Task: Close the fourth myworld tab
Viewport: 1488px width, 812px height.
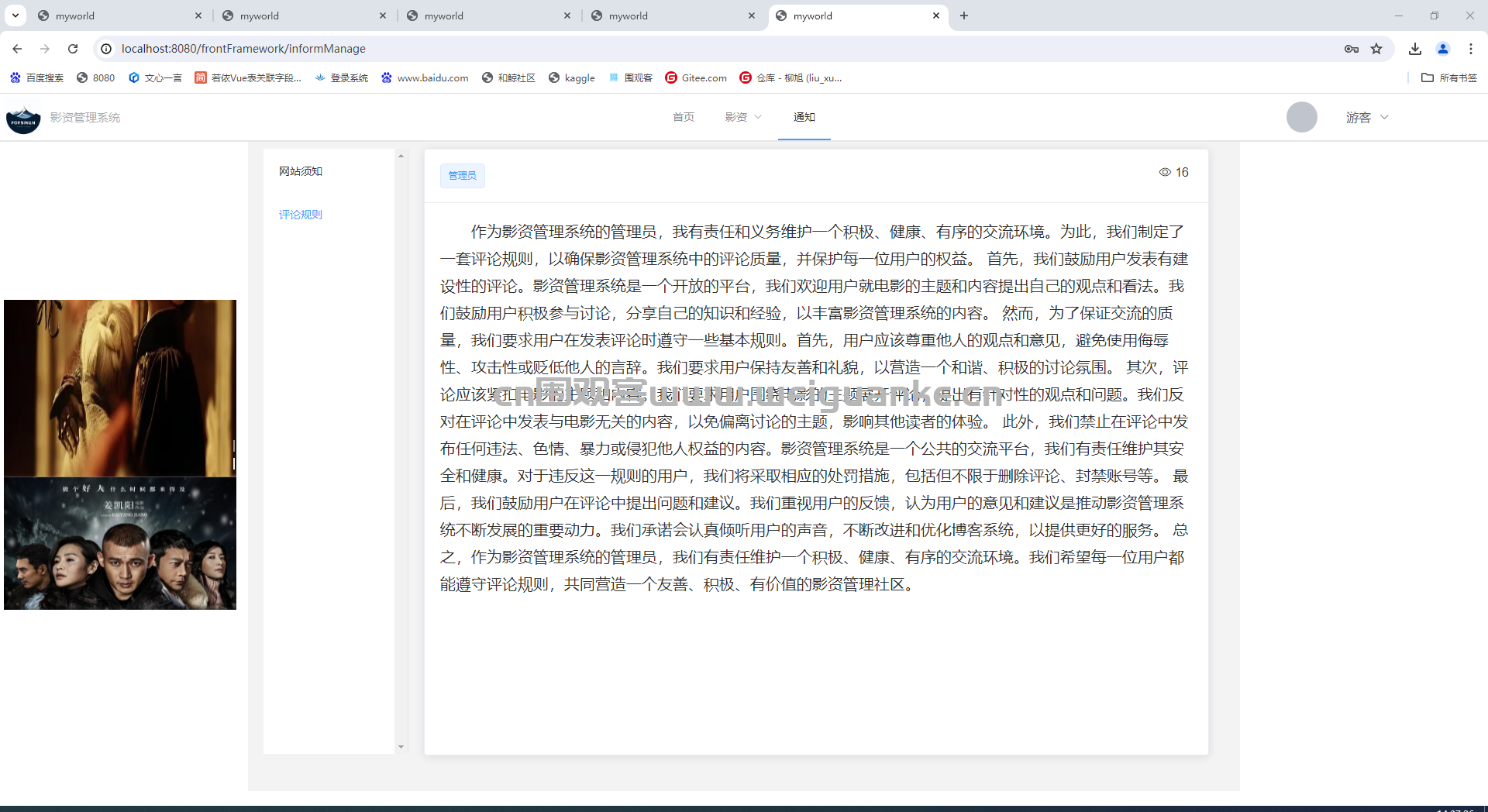Action: point(752,15)
